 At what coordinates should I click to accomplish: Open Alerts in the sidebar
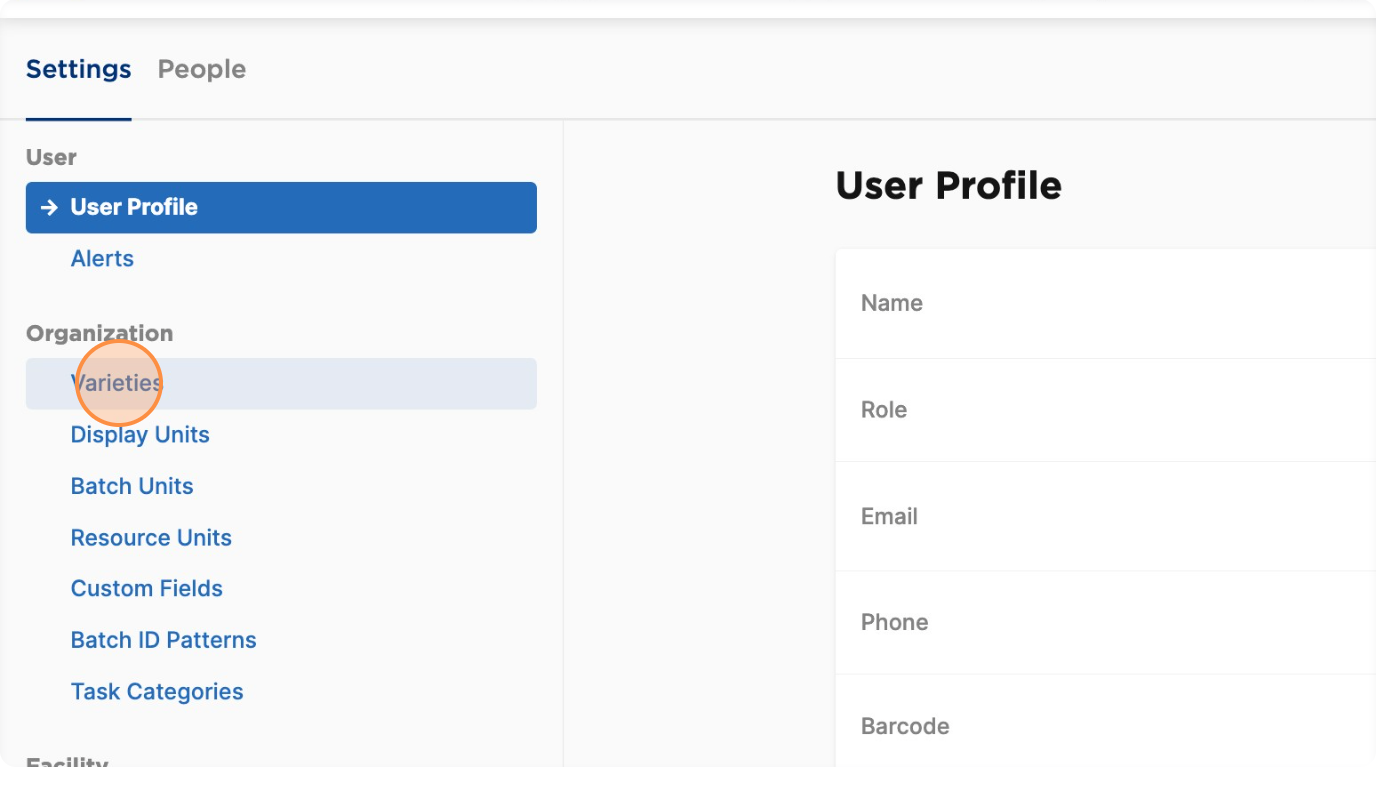coord(102,258)
